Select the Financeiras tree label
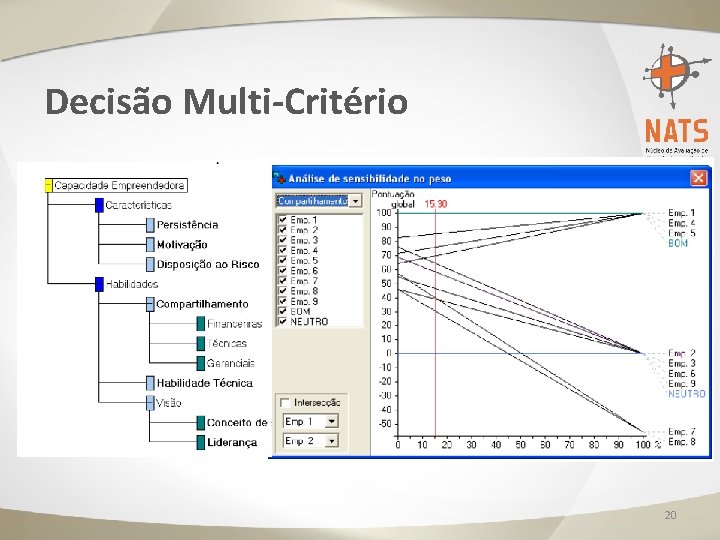Viewport: 720px width, 540px height. [x=235, y=324]
